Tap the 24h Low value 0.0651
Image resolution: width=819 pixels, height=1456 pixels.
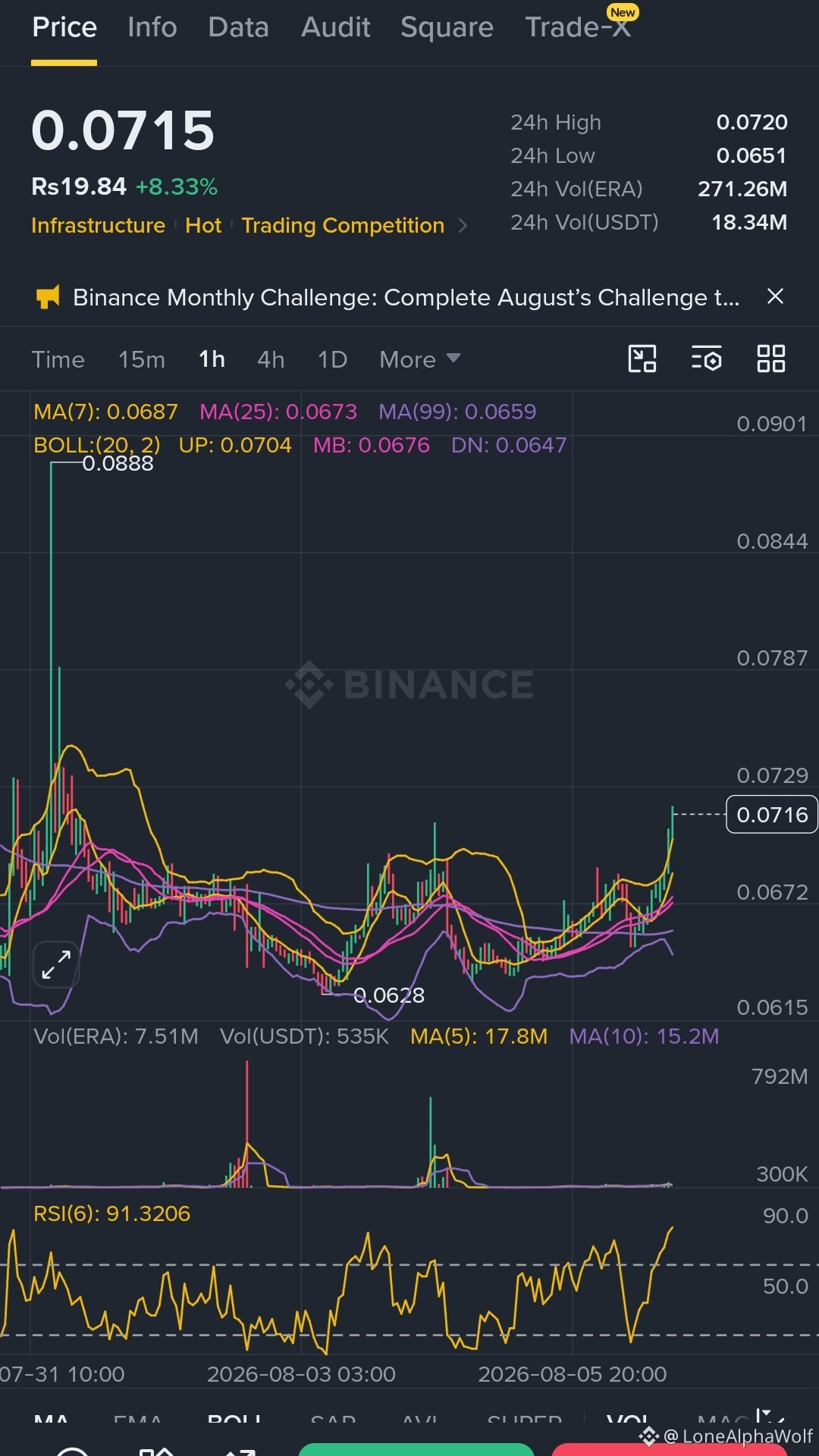coord(752,155)
